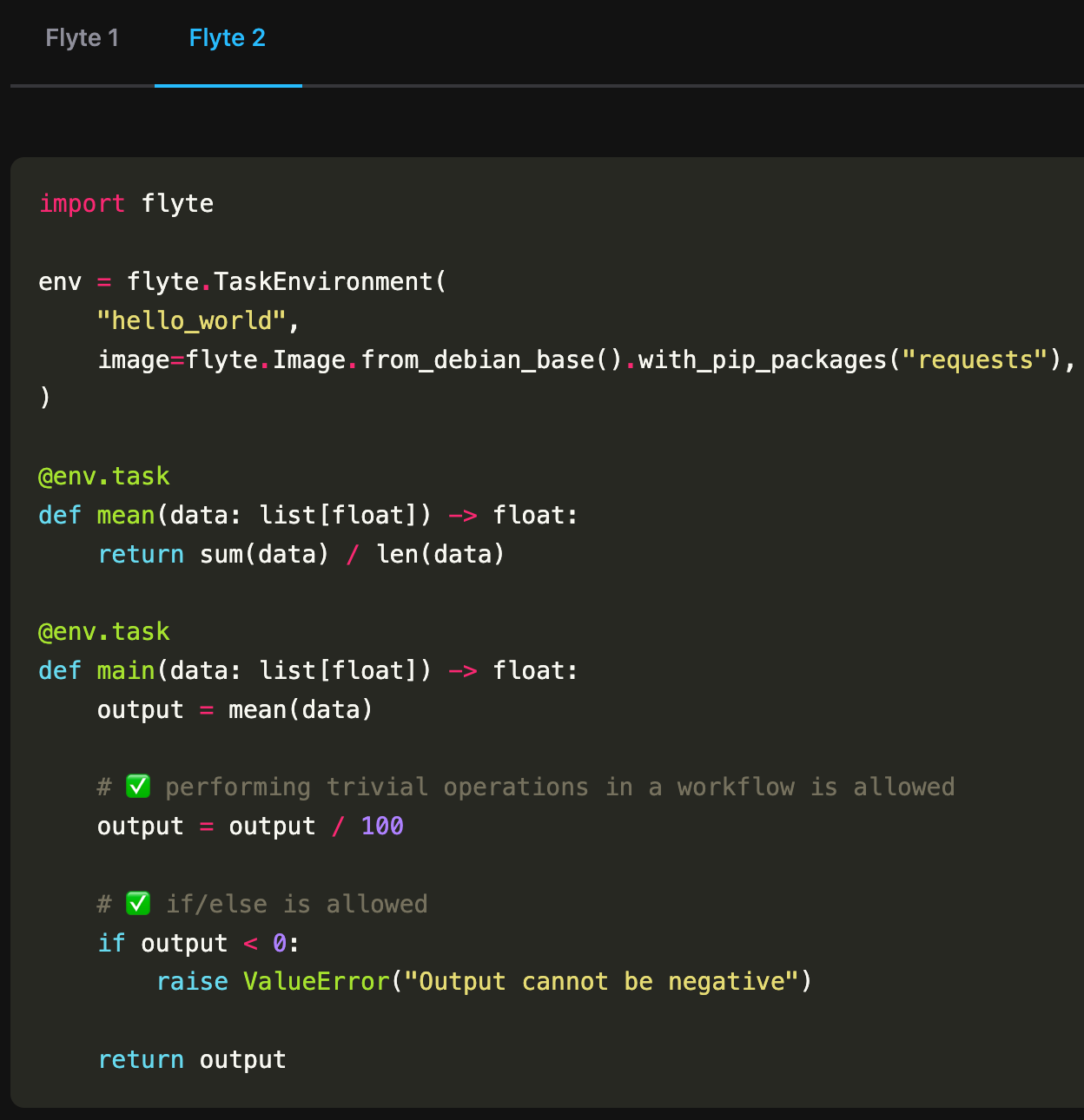The width and height of the screenshot is (1084, 1120).
Task: Click the from_debian_base() call text
Action: pos(492,359)
